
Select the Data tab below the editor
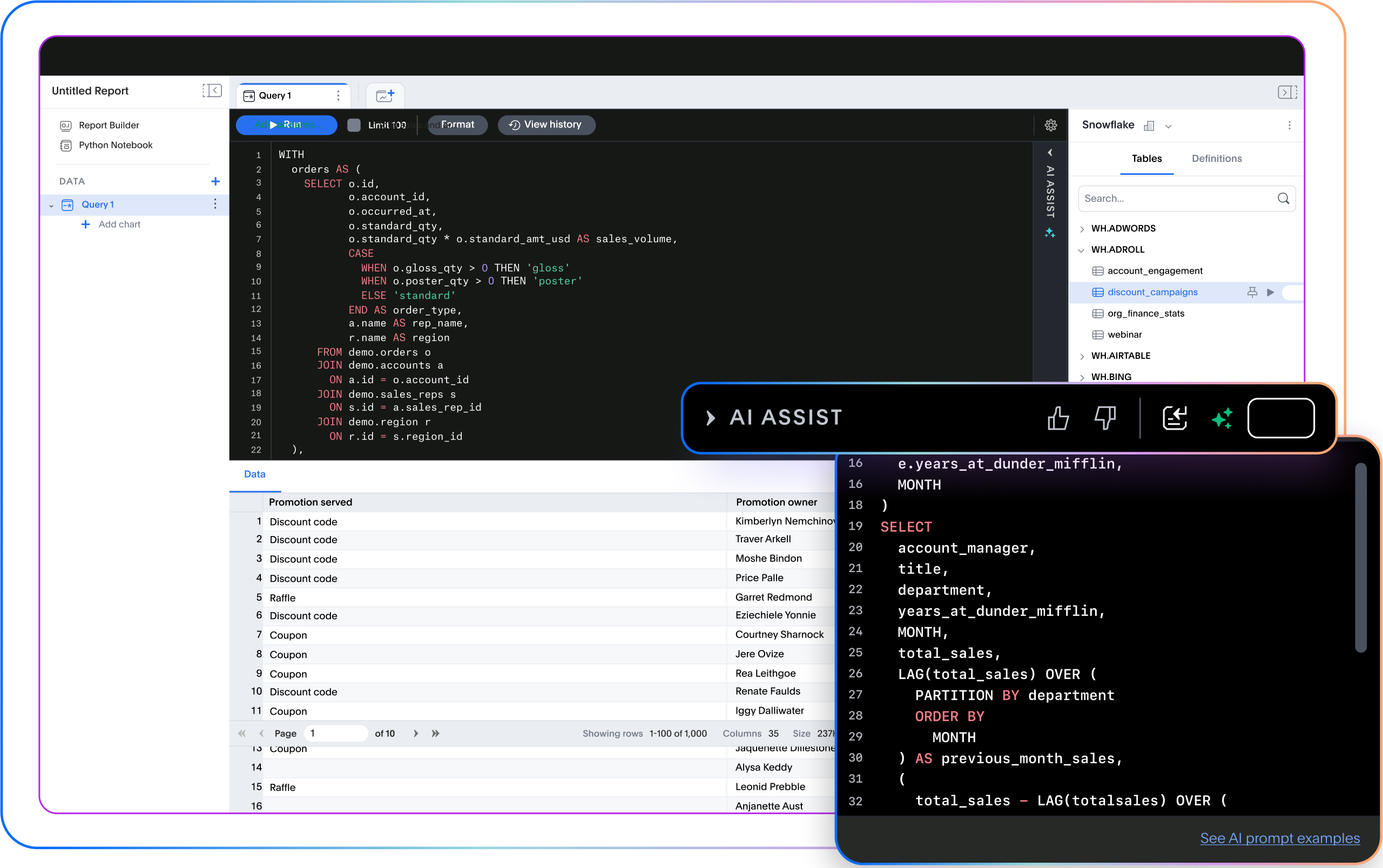tap(254, 474)
